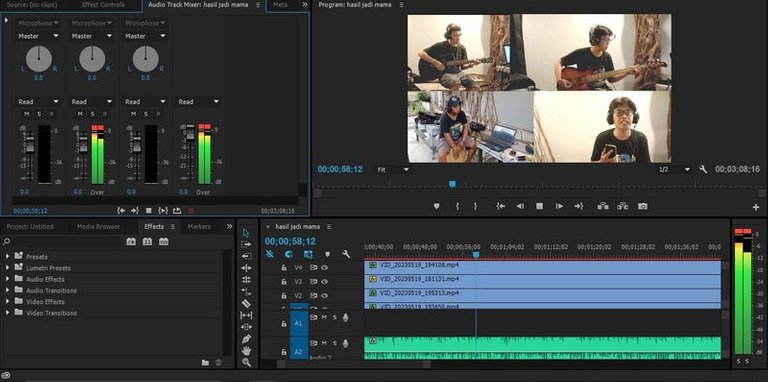The image size is (768, 382).
Task: Open timeline display settings wrench
Action: point(346,254)
